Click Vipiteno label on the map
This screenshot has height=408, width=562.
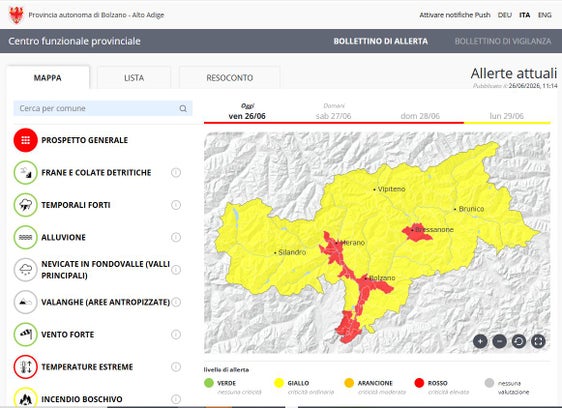(391, 189)
